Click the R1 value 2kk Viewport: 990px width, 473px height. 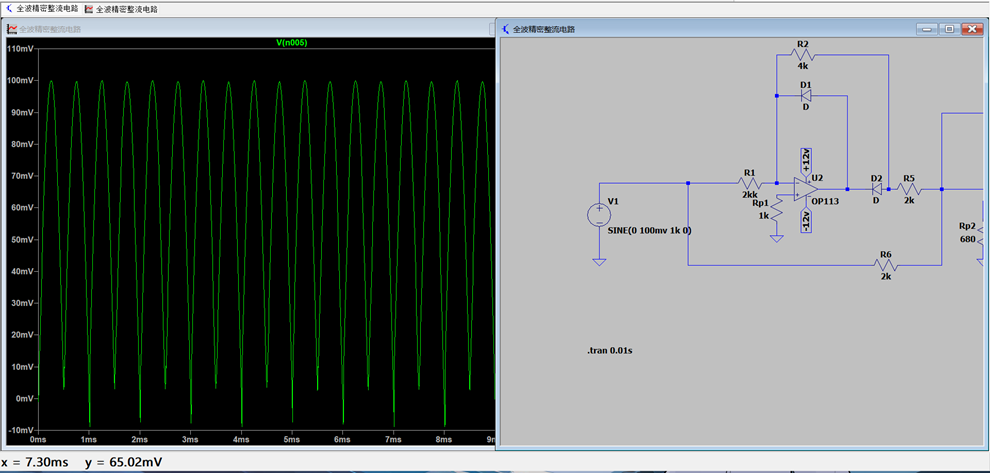coord(750,195)
